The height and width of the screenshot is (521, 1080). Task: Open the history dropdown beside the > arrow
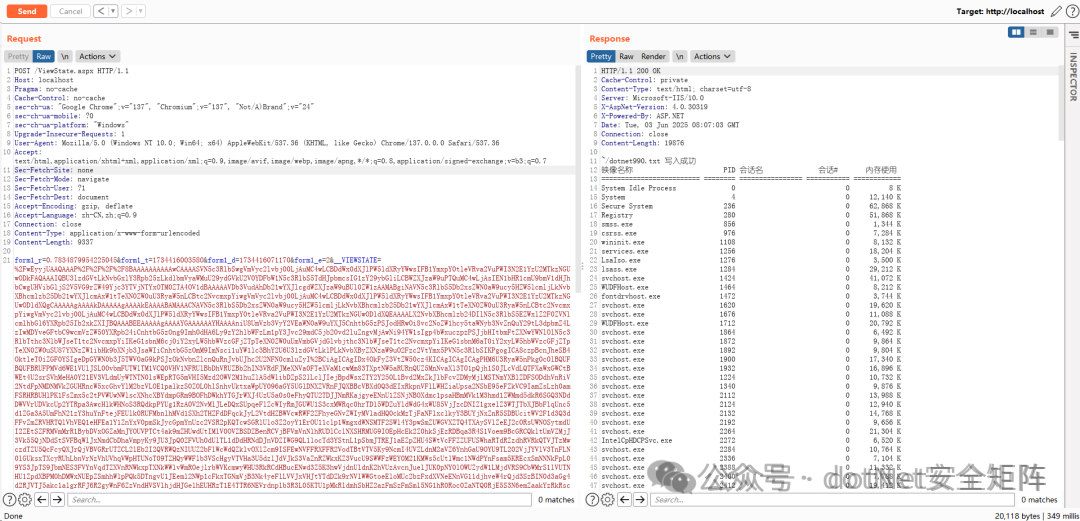tap(141, 11)
